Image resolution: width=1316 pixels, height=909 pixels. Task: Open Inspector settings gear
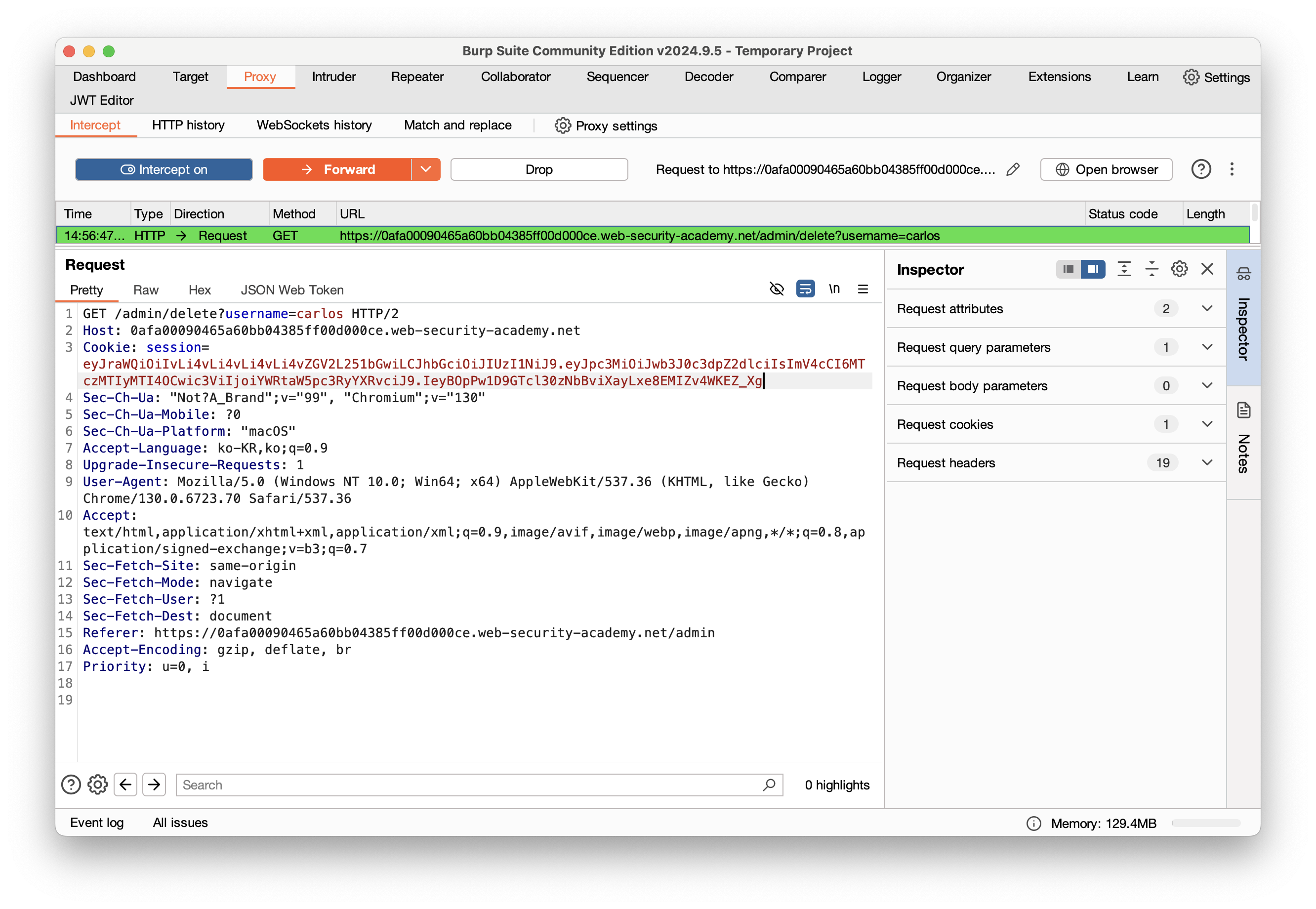coord(1179,269)
